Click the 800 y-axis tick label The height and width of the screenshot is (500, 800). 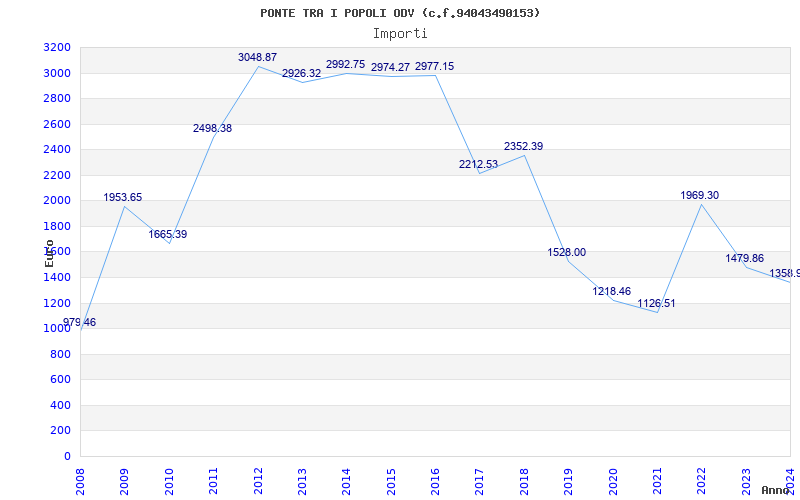click(x=61, y=355)
